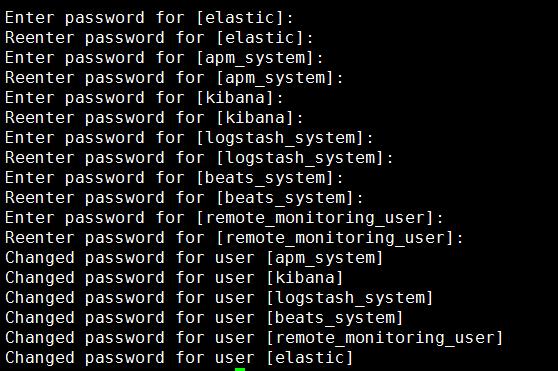The width and height of the screenshot is (558, 371).
Task: Click the word [elastic] in first line
Action: point(240,18)
